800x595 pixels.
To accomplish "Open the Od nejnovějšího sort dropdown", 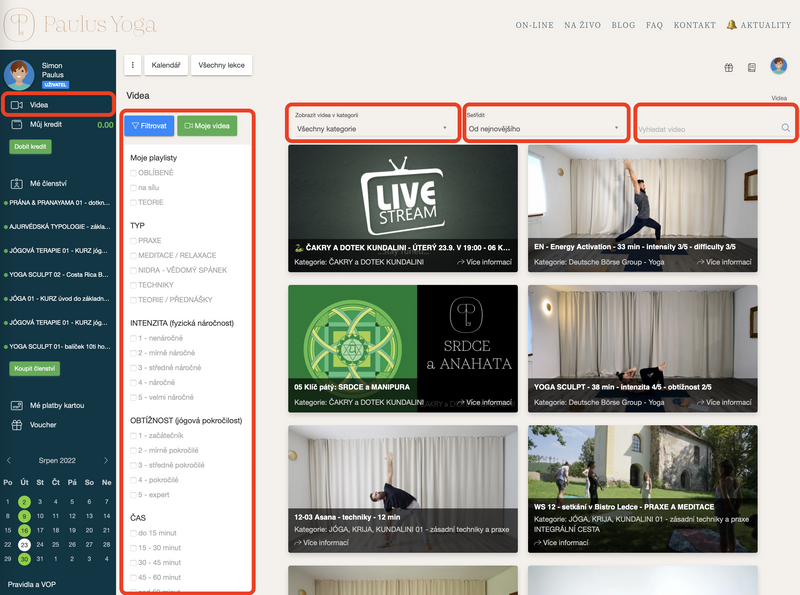I will (544, 129).
